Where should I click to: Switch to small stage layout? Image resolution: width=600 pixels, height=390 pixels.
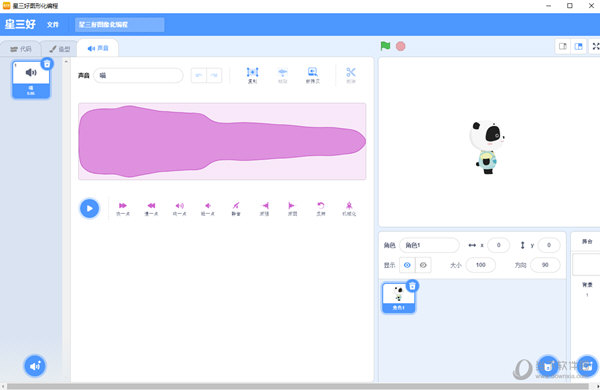[563, 46]
